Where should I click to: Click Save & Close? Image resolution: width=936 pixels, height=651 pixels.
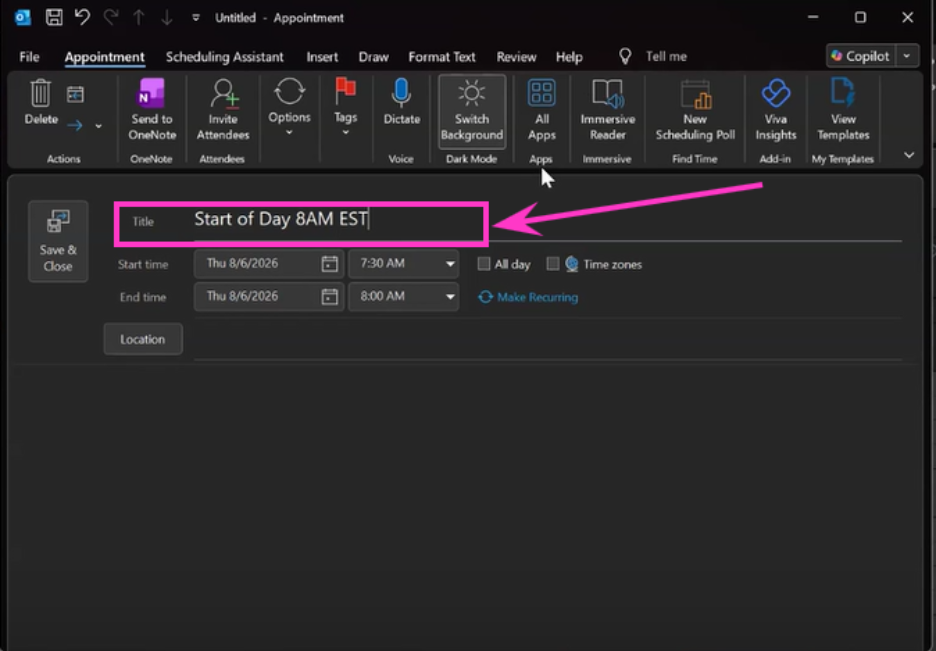[x=58, y=241]
